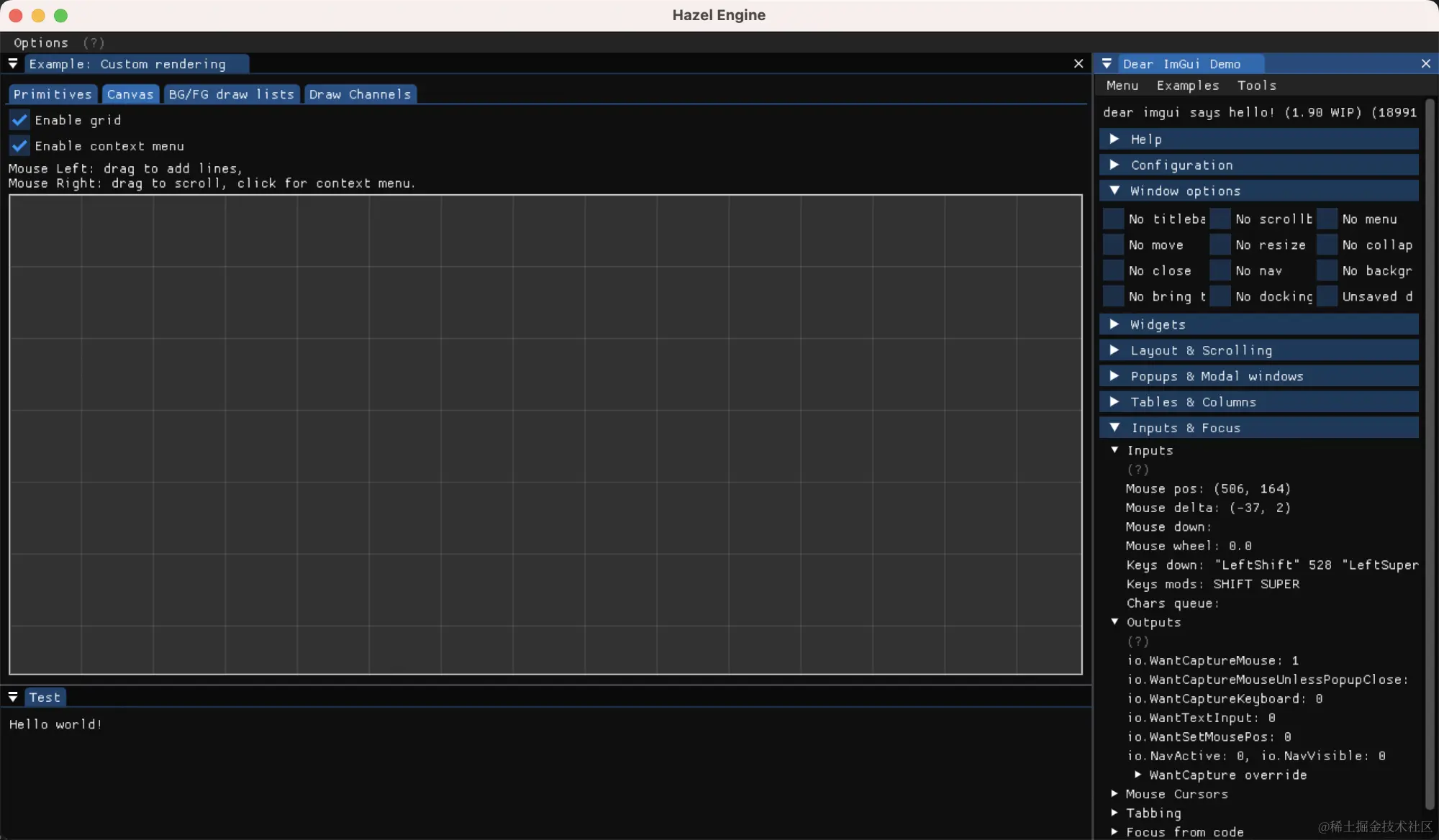Check the No docking option
The width and height of the screenshot is (1439, 840).
(x=1220, y=296)
